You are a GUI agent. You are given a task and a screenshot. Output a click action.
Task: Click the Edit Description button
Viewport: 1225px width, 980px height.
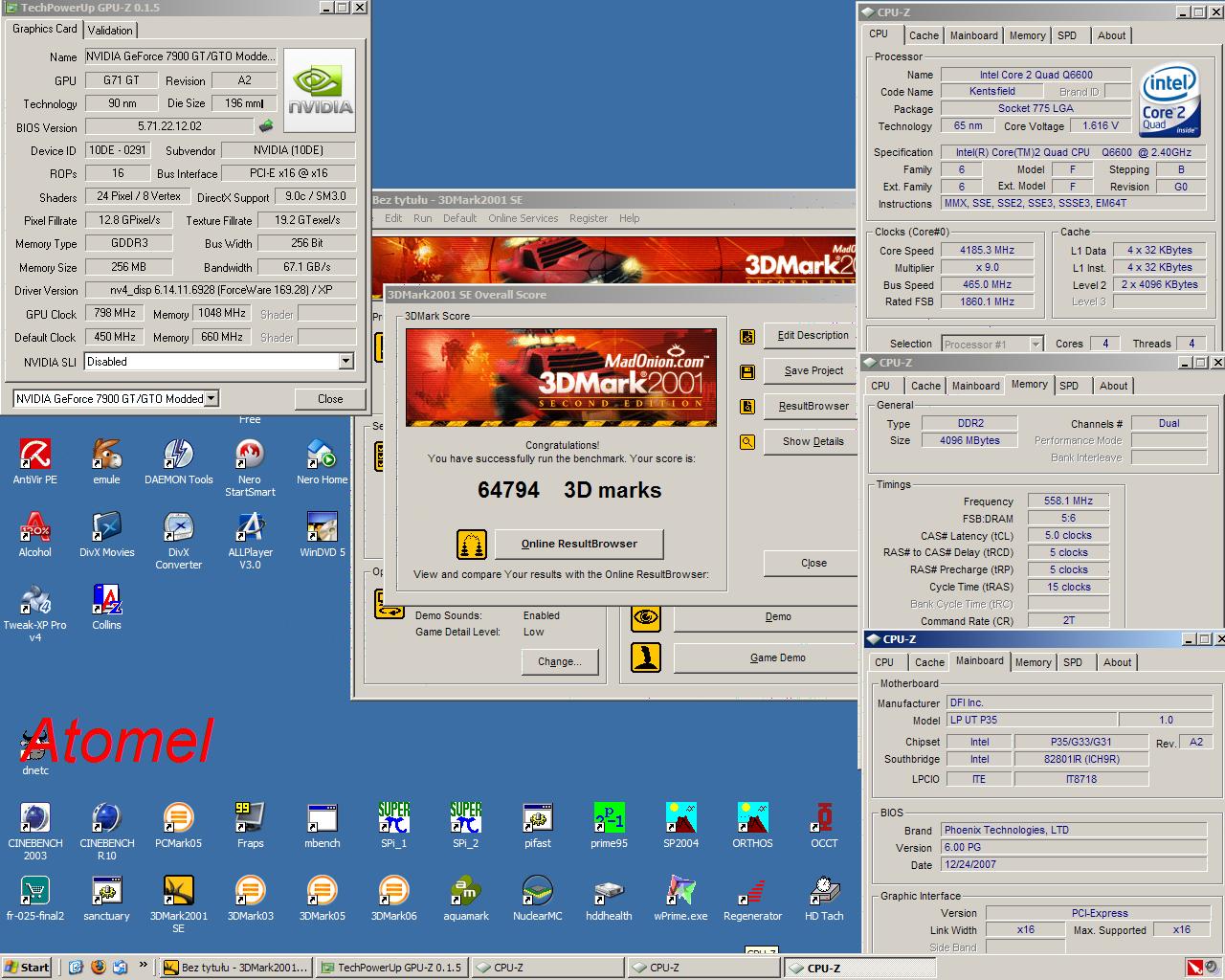pos(813,336)
